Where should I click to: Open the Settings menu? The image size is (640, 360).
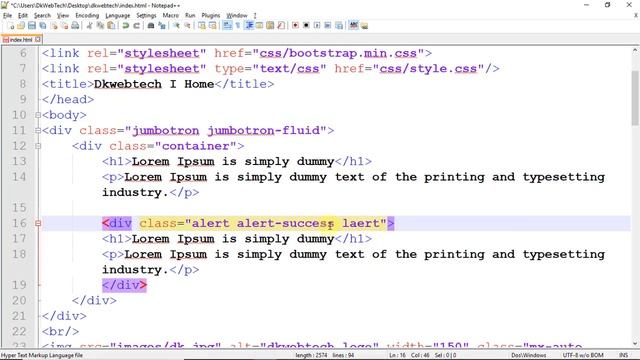pyautogui.click(x=146, y=16)
